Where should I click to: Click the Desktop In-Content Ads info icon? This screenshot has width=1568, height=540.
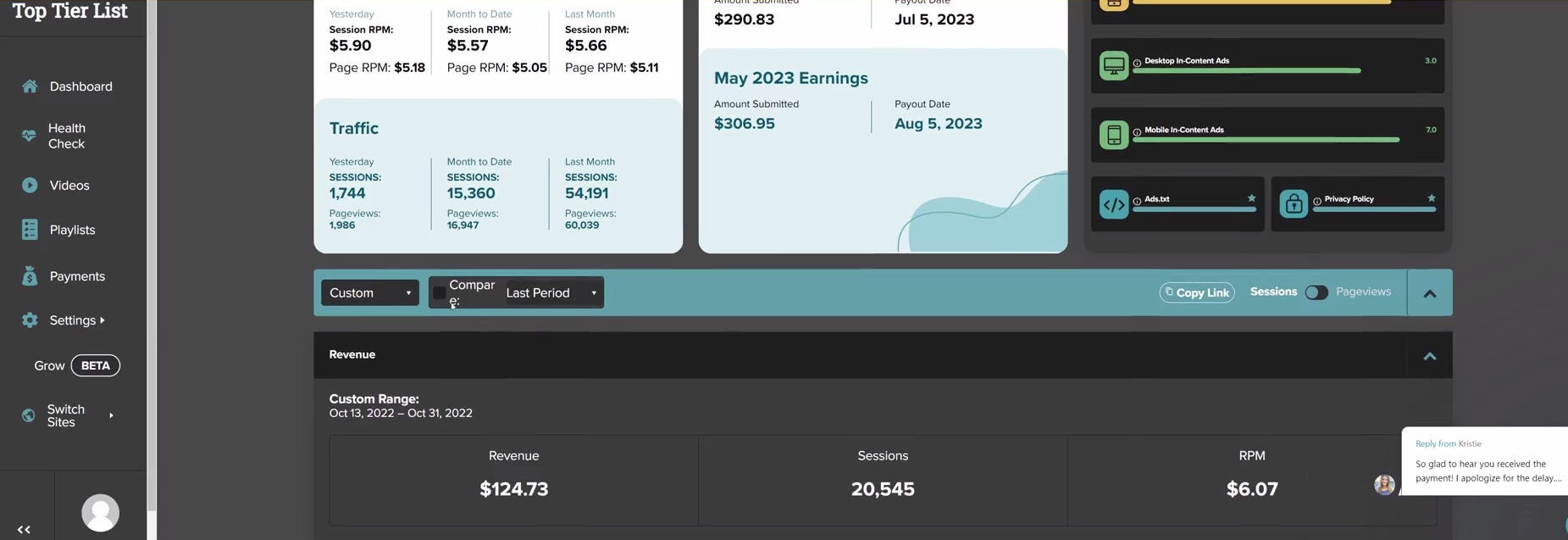click(x=1137, y=63)
